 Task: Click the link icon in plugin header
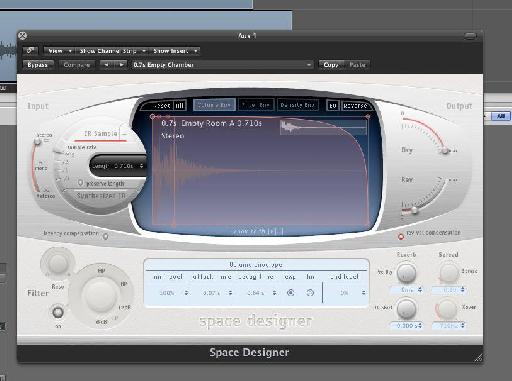pyautogui.click(x=30, y=51)
